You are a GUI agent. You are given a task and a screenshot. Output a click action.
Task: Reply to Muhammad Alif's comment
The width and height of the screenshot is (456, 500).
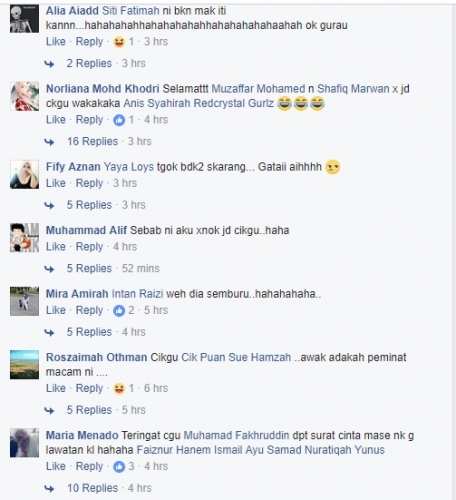click(89, 247)
